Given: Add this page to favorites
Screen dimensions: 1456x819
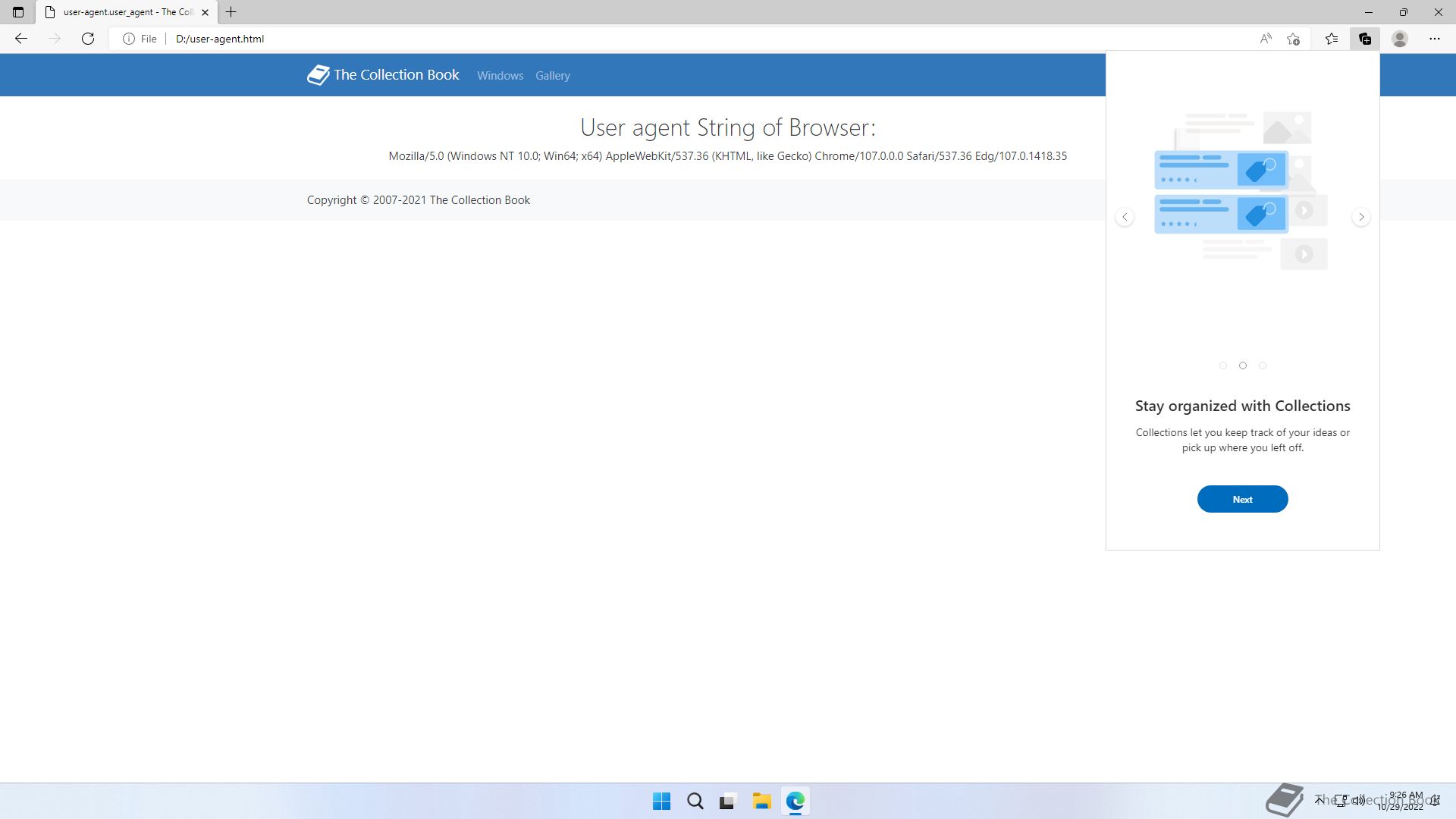Looking at the screenshot, I should pos(1294,39).
